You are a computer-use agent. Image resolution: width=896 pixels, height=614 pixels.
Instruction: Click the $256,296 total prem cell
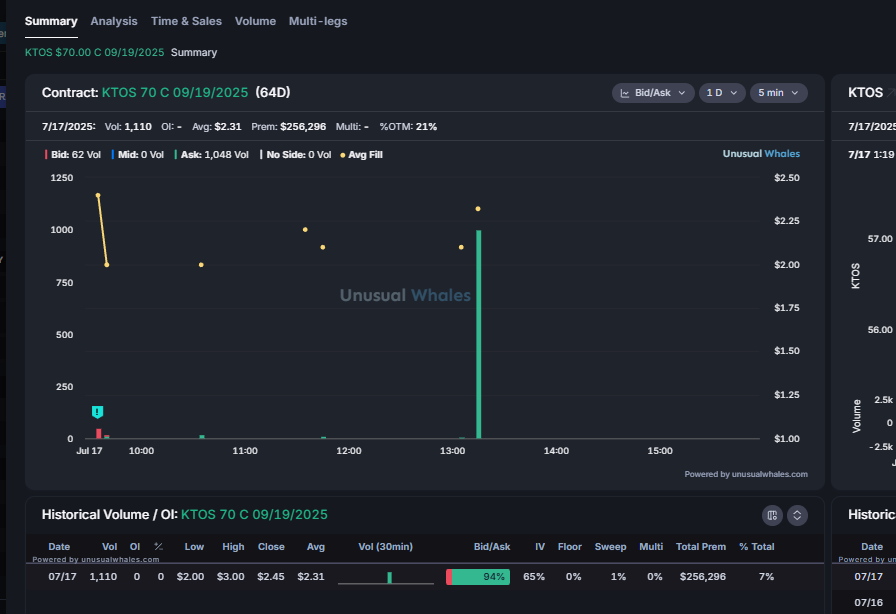point(702,576)
